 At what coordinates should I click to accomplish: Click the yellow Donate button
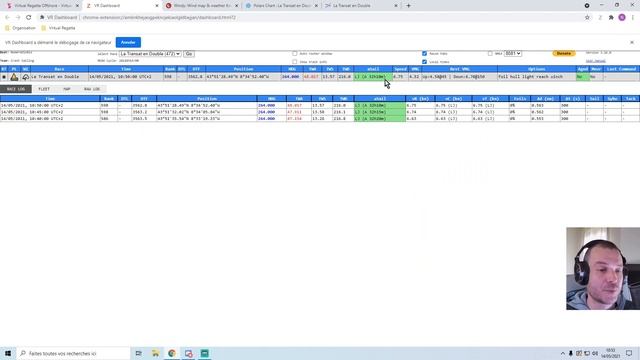coord(564,53)
